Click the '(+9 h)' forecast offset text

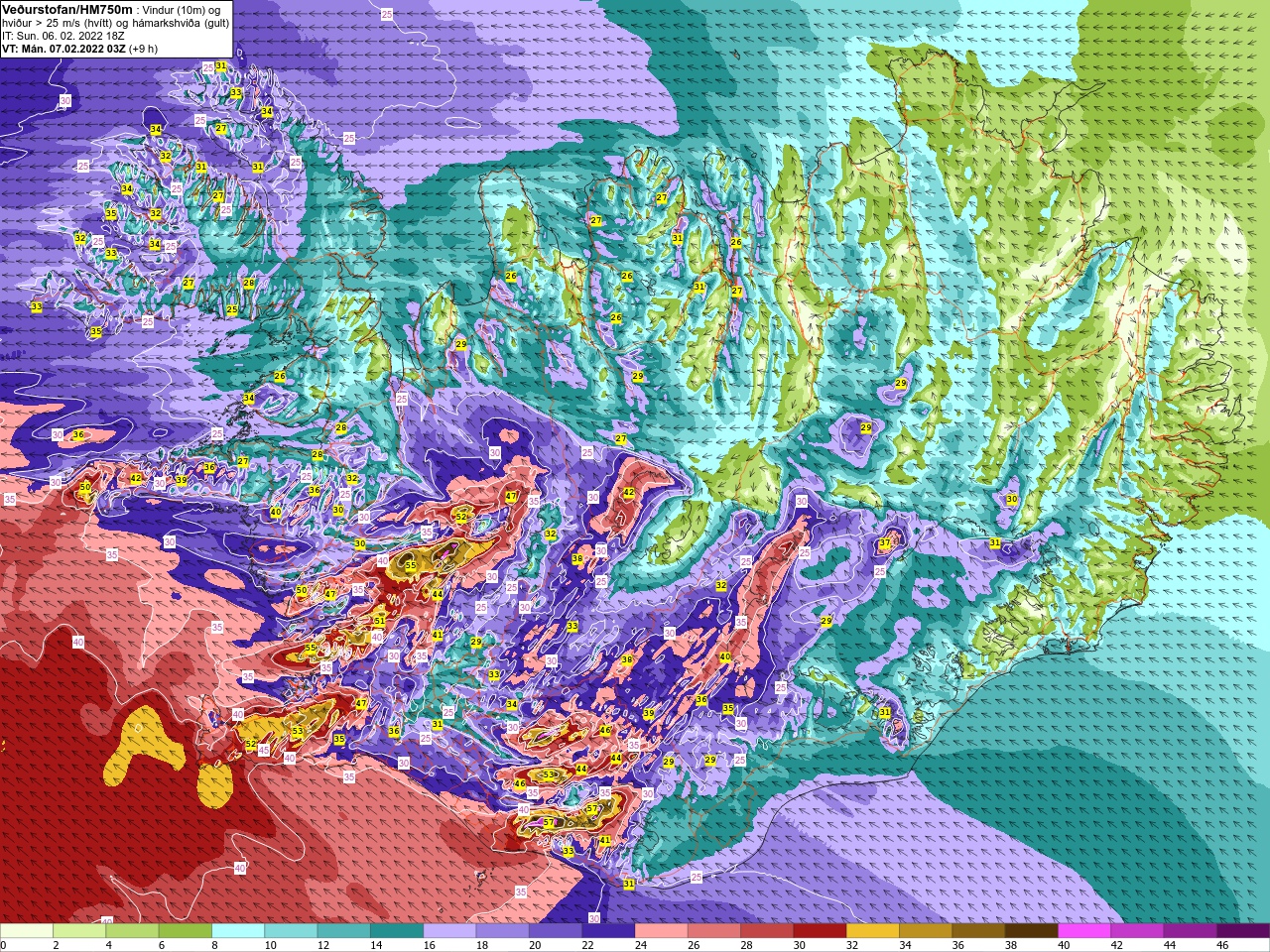[146, 48]
